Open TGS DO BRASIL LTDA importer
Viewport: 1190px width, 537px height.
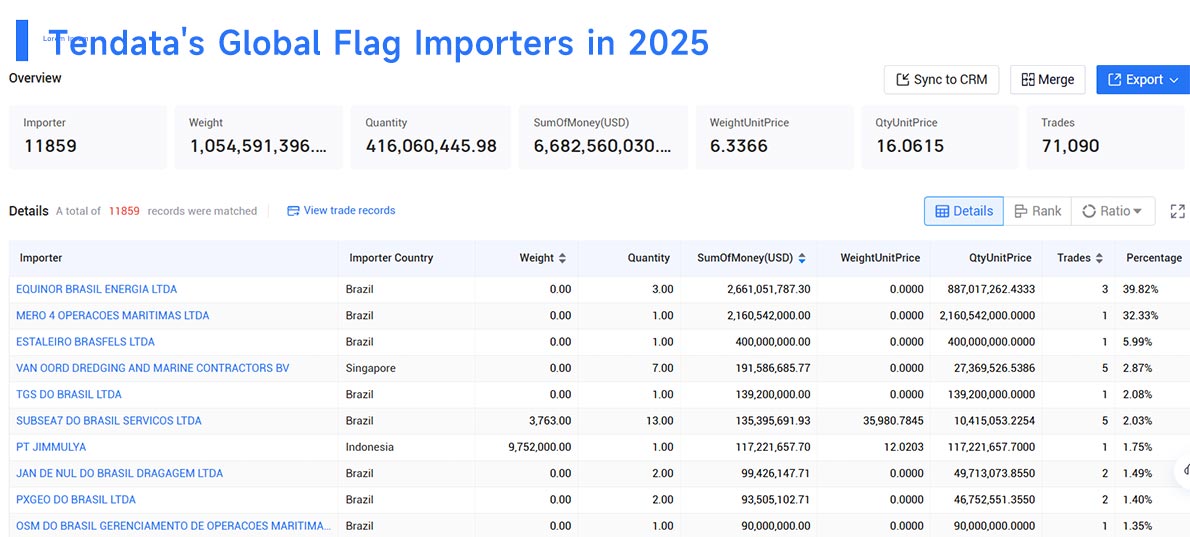68,394
